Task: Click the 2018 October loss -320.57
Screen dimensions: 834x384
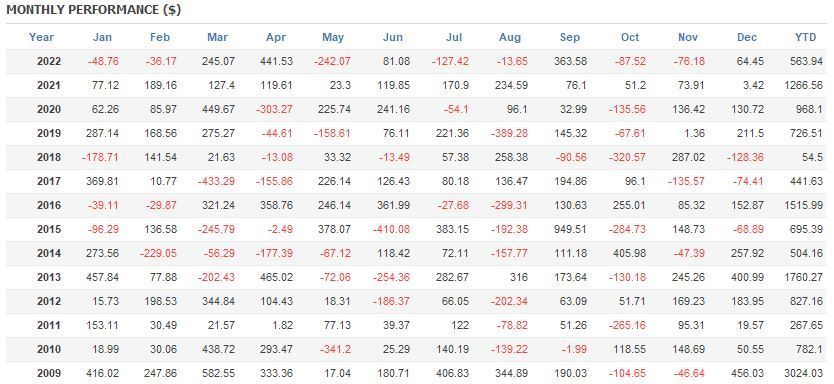Action: (x=627, y=157)
